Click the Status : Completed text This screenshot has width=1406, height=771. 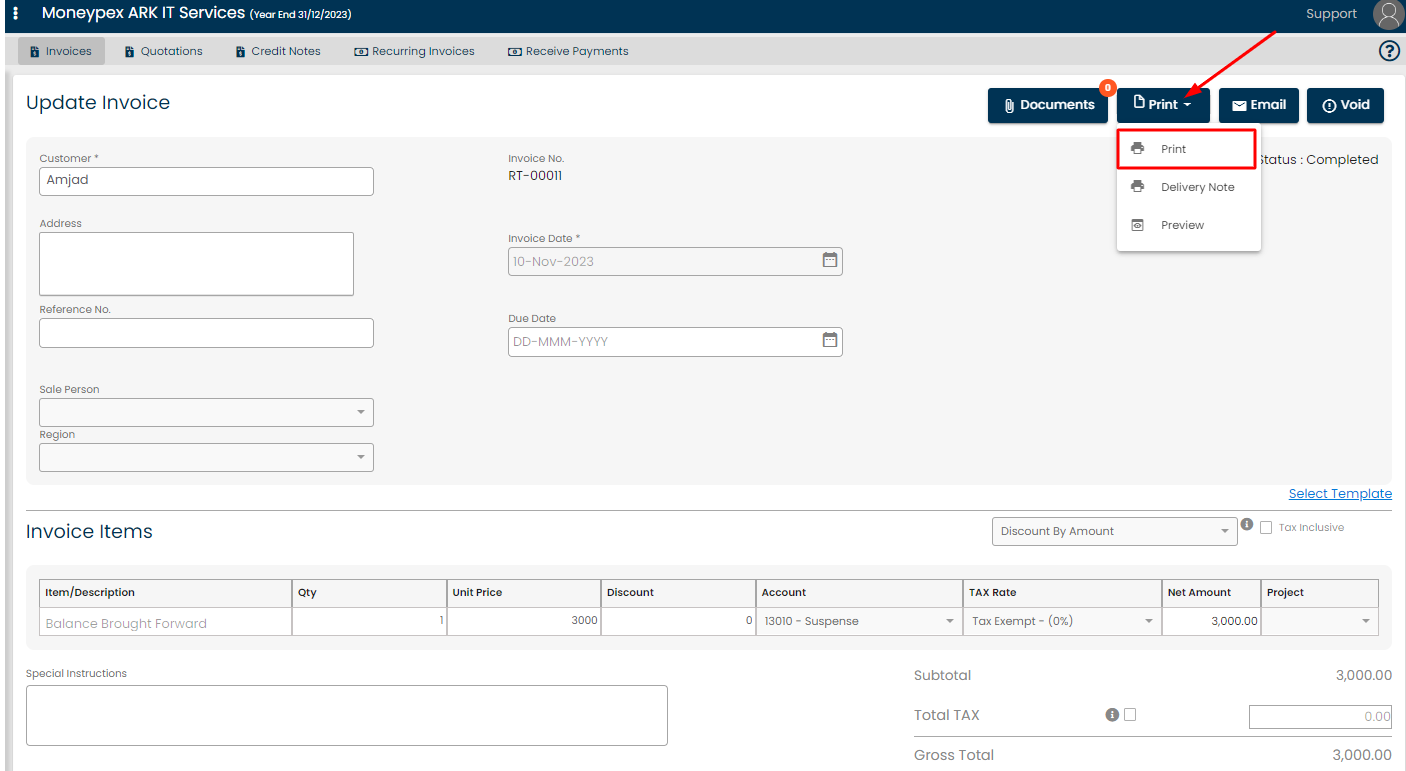[x=1317, y=160]
